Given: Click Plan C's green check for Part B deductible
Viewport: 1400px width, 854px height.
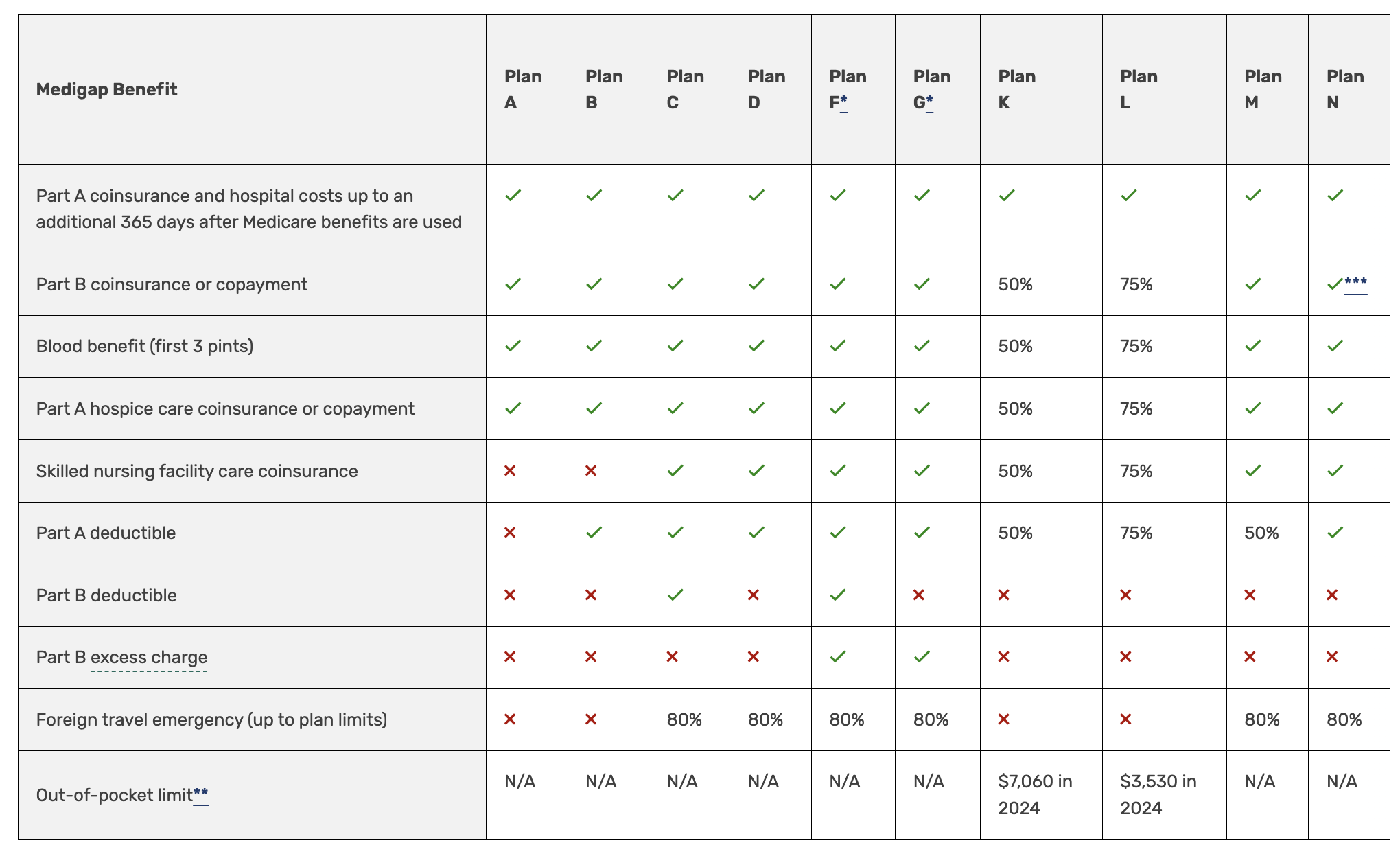Looking at the screenshot, I should [x=675, y=595].
